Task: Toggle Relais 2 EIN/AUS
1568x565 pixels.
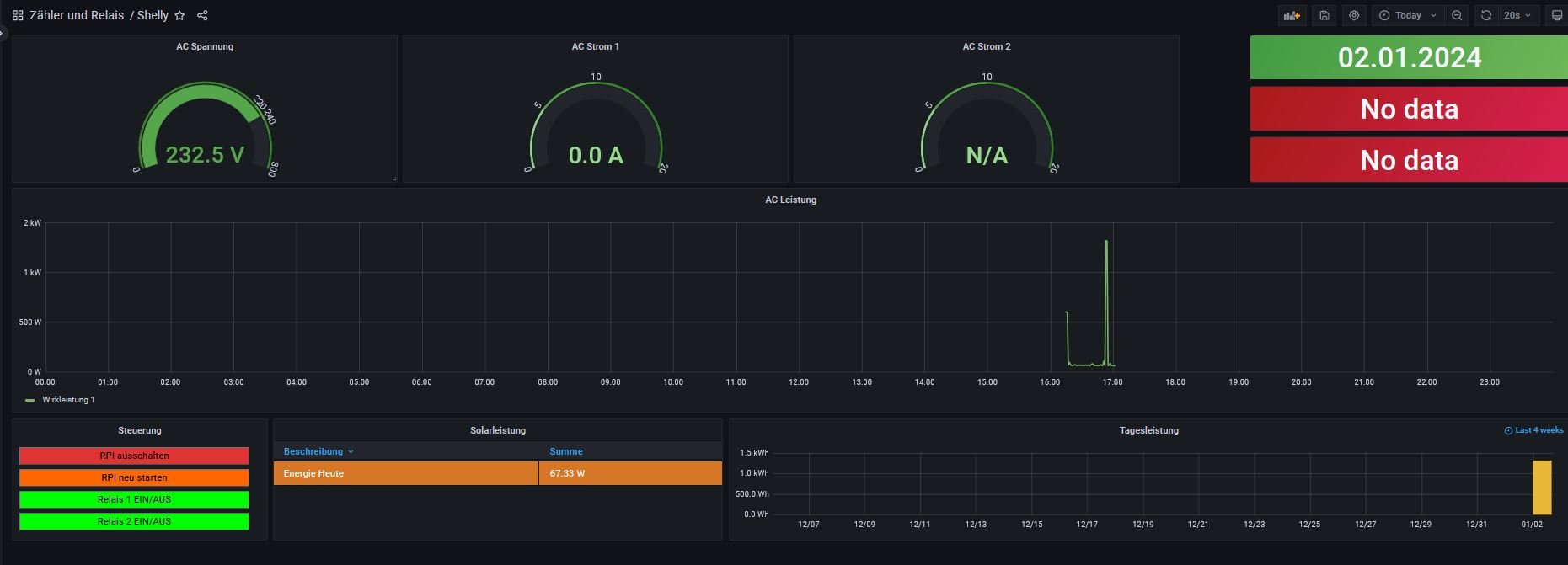Action: pyautogui.click(x=134, y=521)
